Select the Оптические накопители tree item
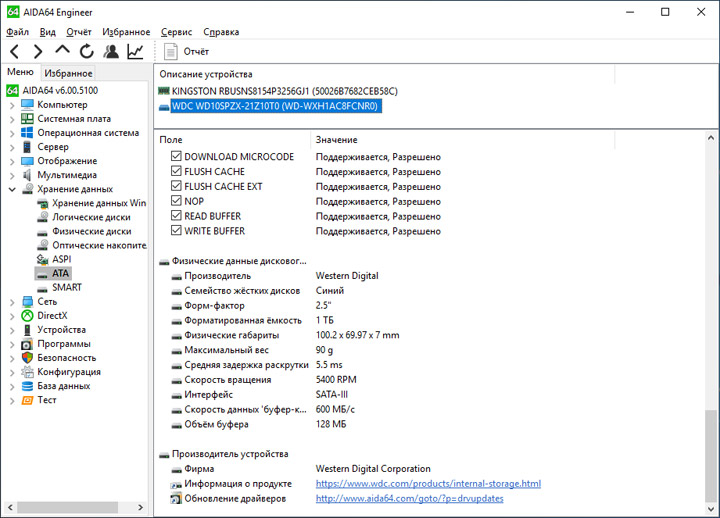Screen dimensions: 720x518 click(99, 245)
